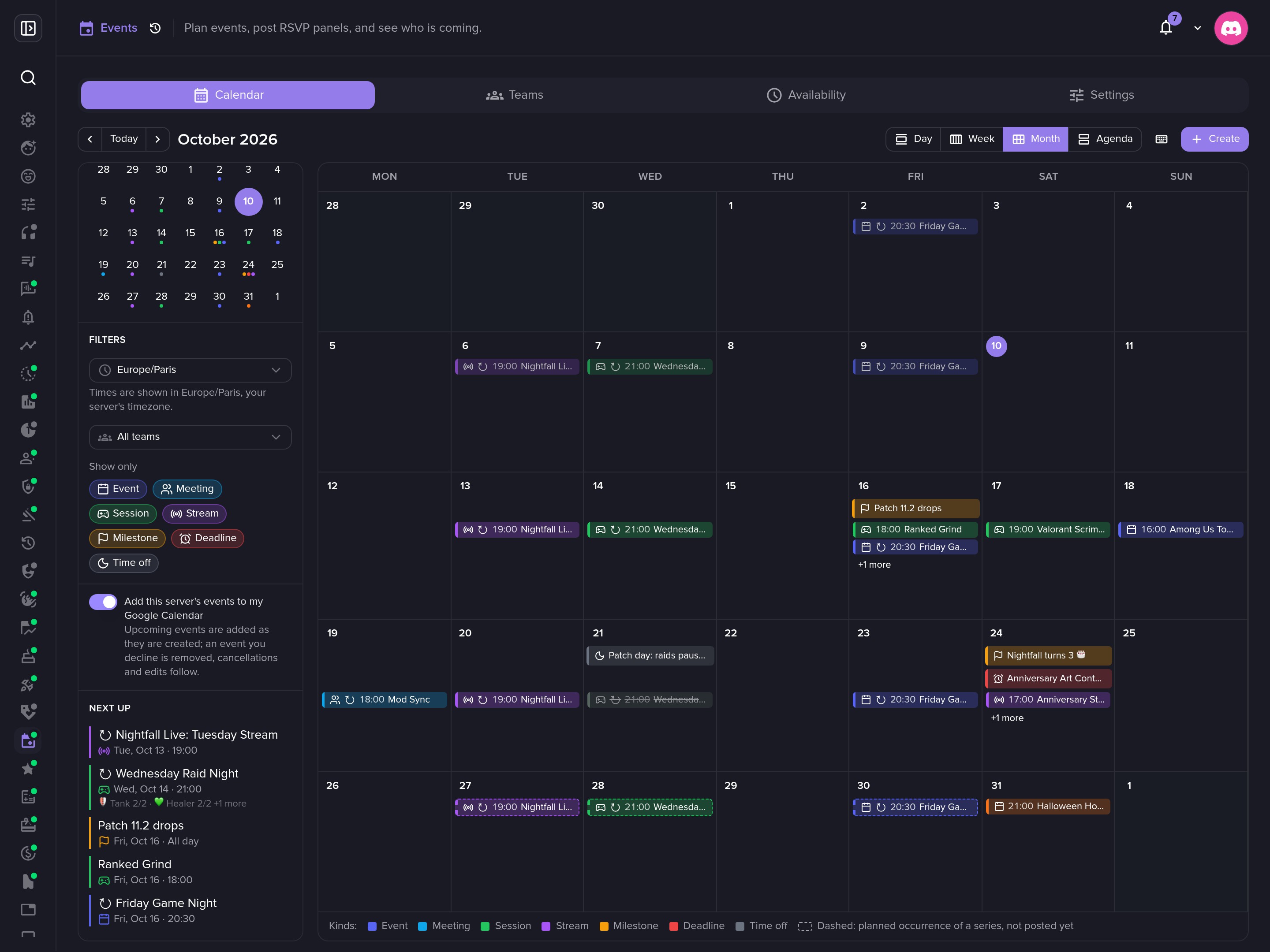Switch to the Availability tab
The width and height of the screenshot is (1270, 952).
806,95
